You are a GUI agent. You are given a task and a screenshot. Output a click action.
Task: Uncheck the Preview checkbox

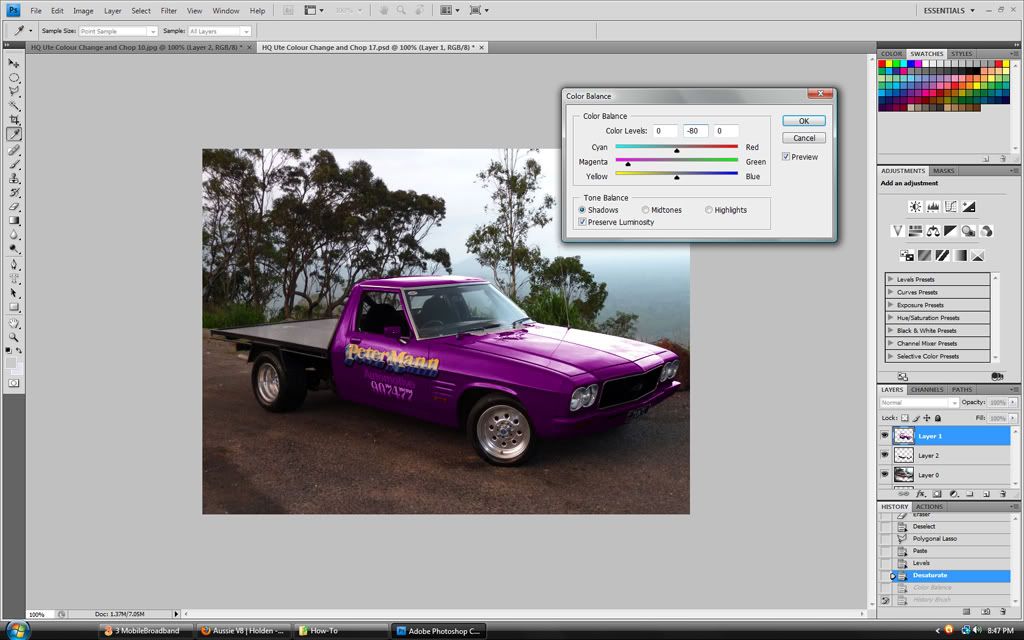(786, 157)
